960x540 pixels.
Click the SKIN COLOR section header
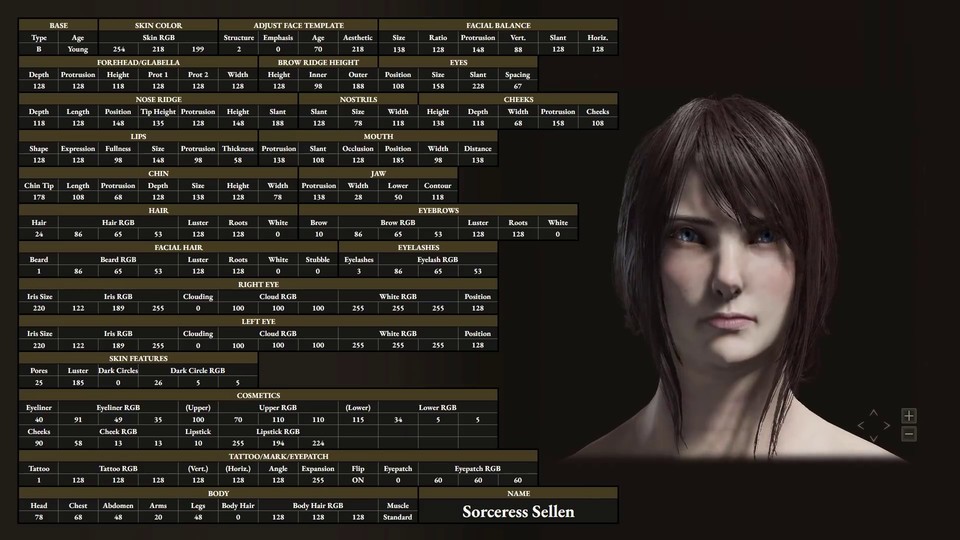tap(158, 25)
